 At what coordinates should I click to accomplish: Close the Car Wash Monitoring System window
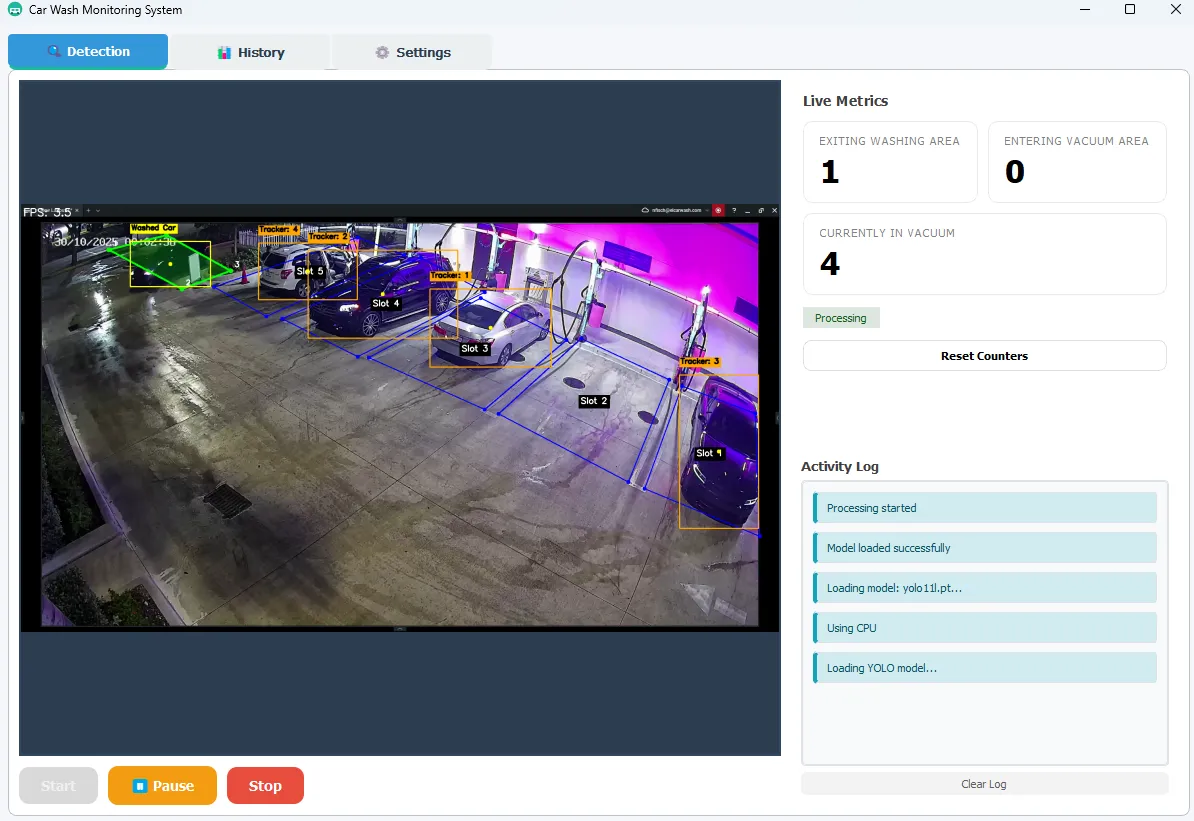pyautogui.click(x=1175, y=10)
